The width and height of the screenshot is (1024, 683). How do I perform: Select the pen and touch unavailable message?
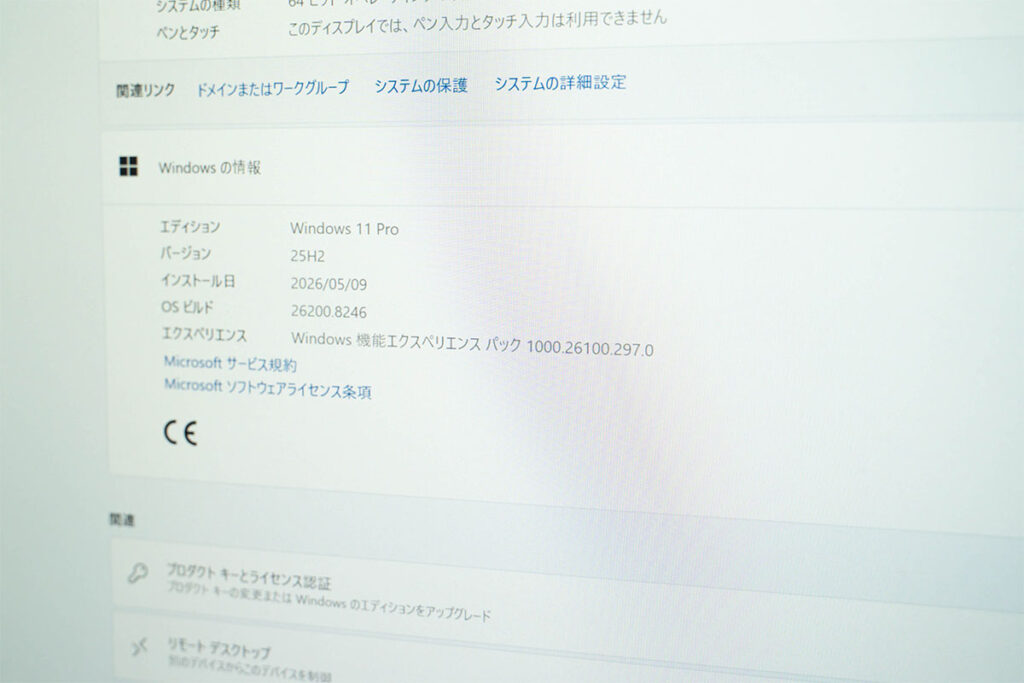(x=477, y=22)
